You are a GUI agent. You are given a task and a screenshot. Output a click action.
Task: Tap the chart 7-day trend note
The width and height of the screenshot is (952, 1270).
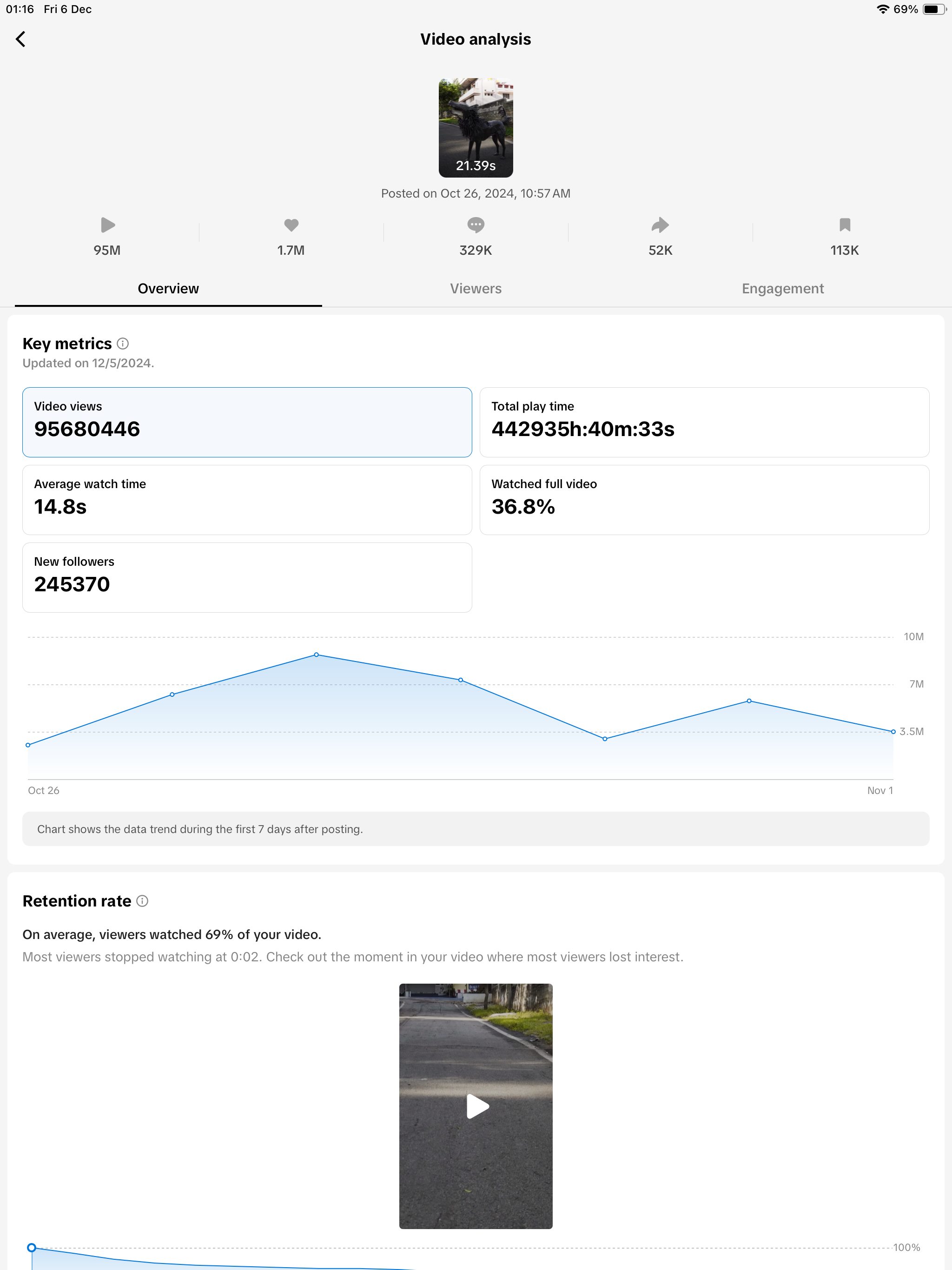point(476,829)
